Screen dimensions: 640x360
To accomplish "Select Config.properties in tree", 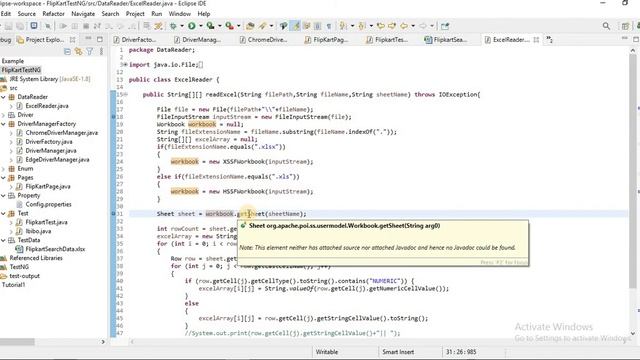I will (x=48, y=204).
